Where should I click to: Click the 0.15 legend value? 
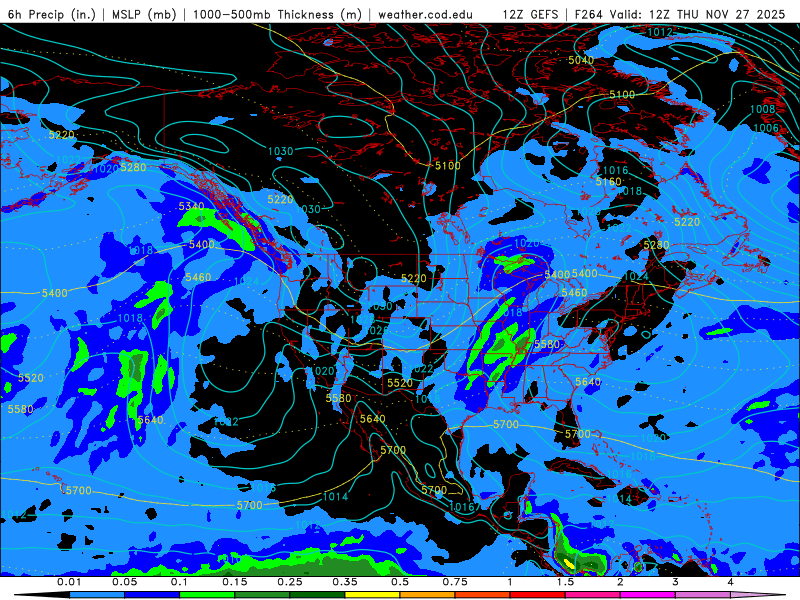click(235, 582)
